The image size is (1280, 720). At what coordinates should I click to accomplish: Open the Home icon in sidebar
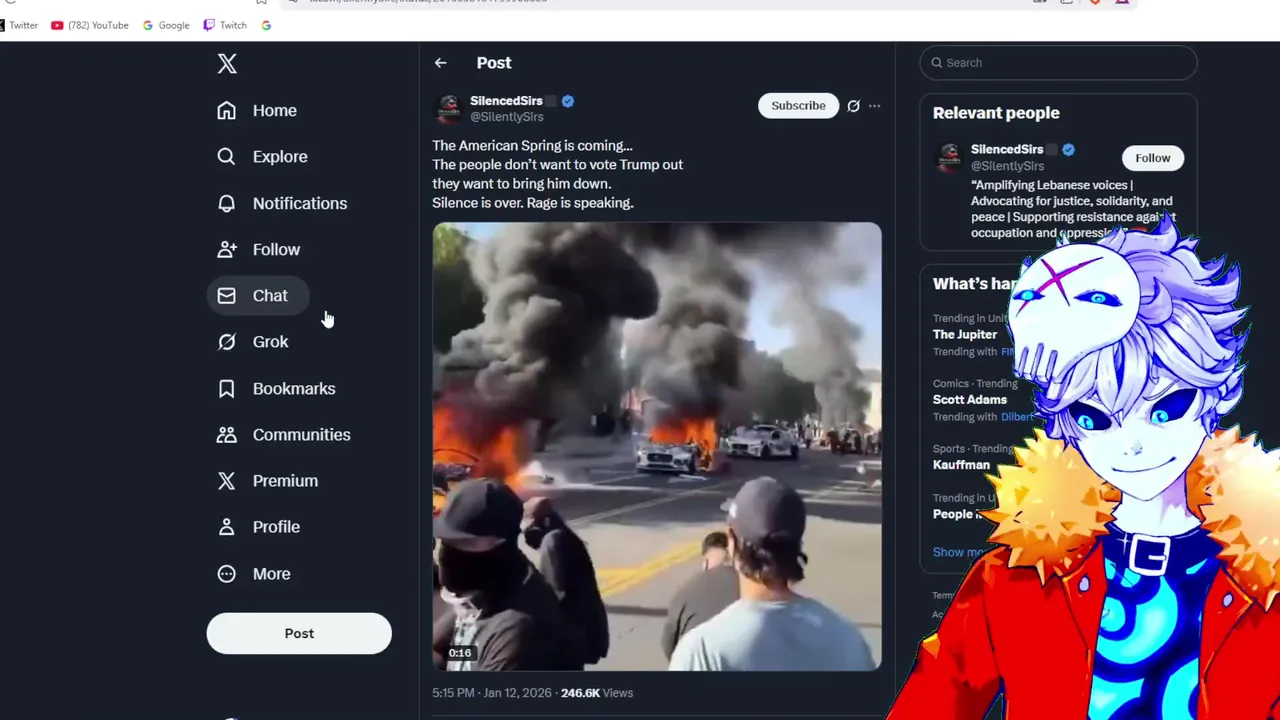pyautogui.click(x=227, y=110)
